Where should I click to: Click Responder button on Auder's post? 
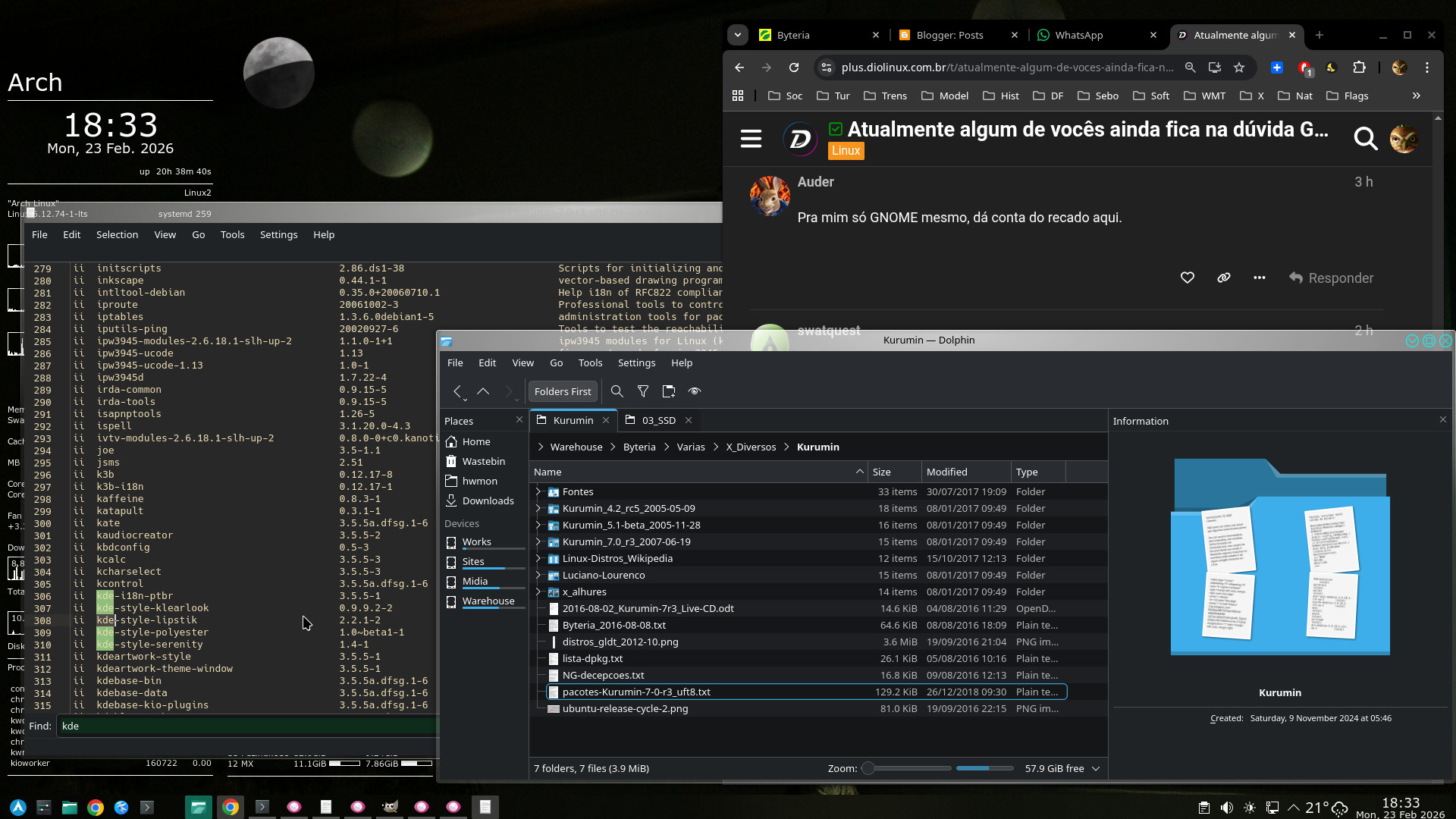(x=1331, y=278)
